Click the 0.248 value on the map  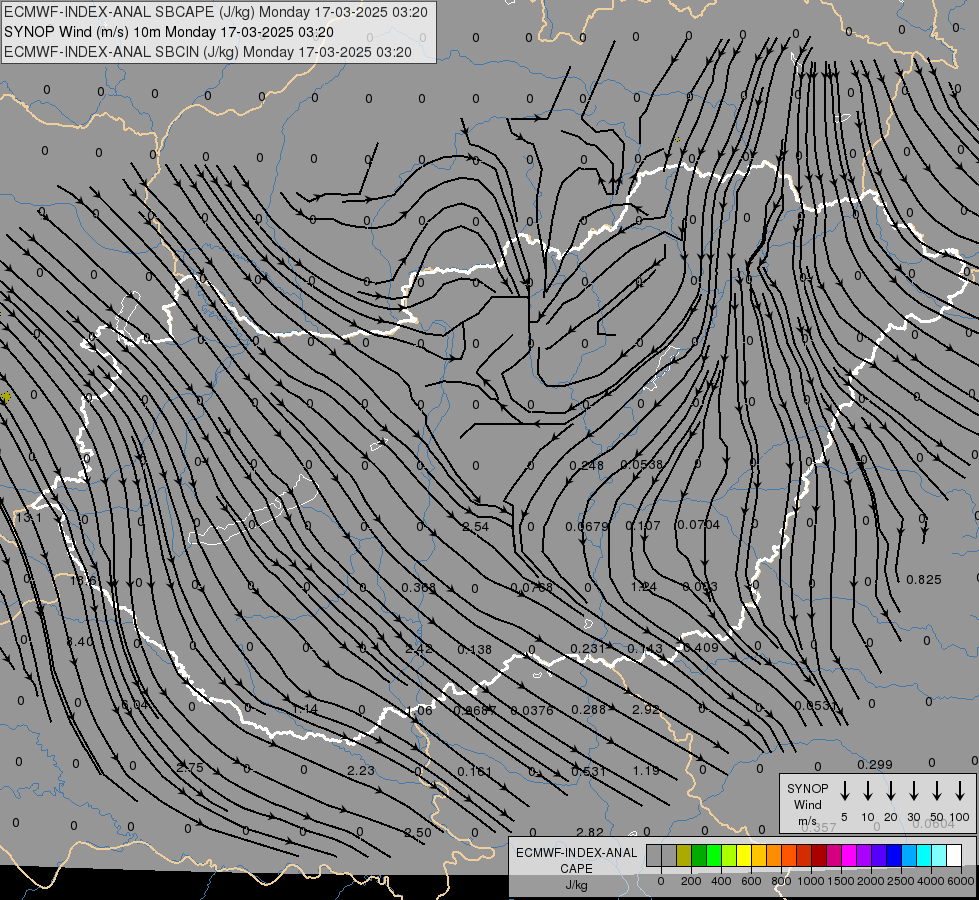coord(586,465)
